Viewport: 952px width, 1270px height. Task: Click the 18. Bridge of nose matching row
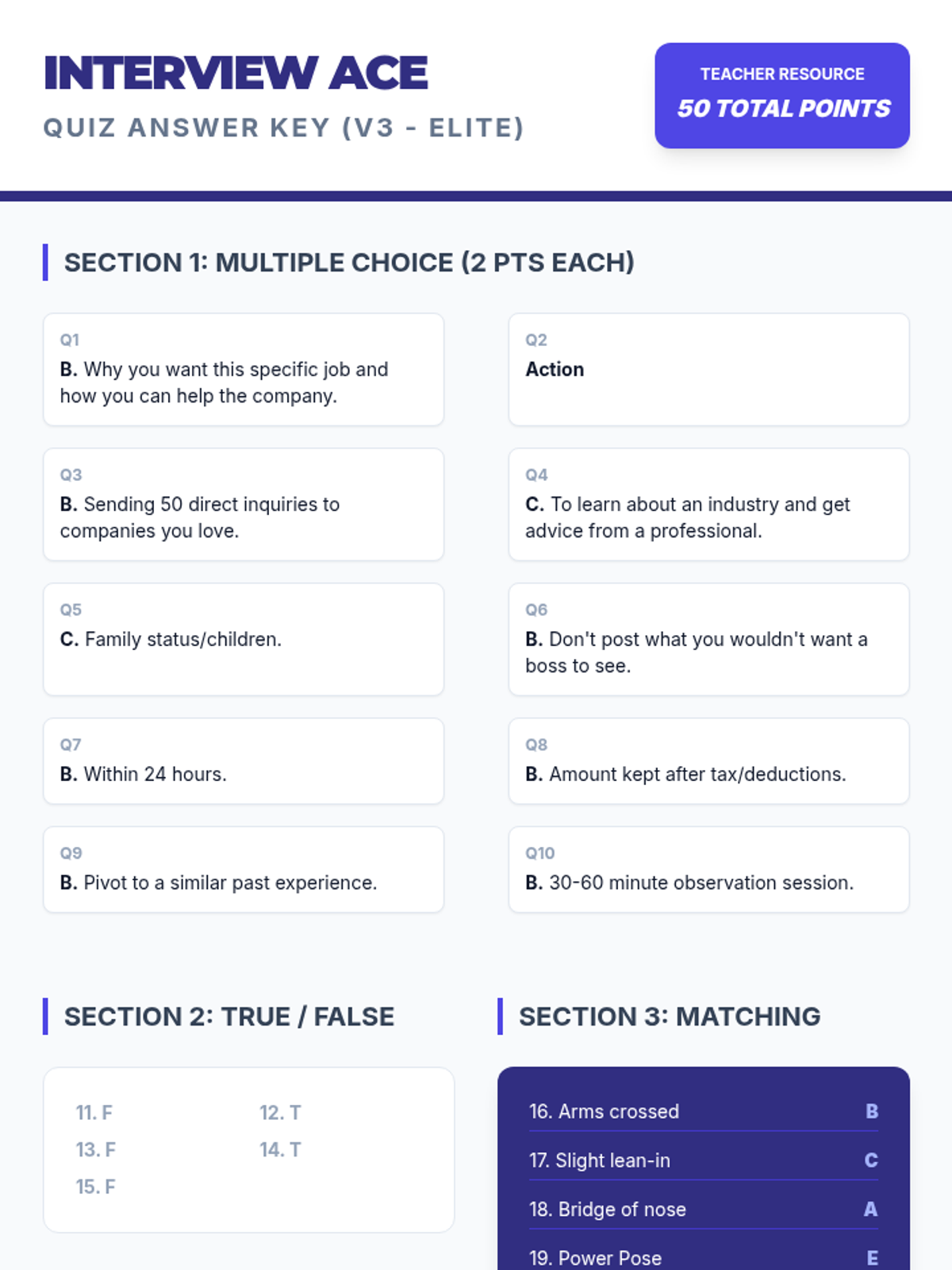point(703,1210)
